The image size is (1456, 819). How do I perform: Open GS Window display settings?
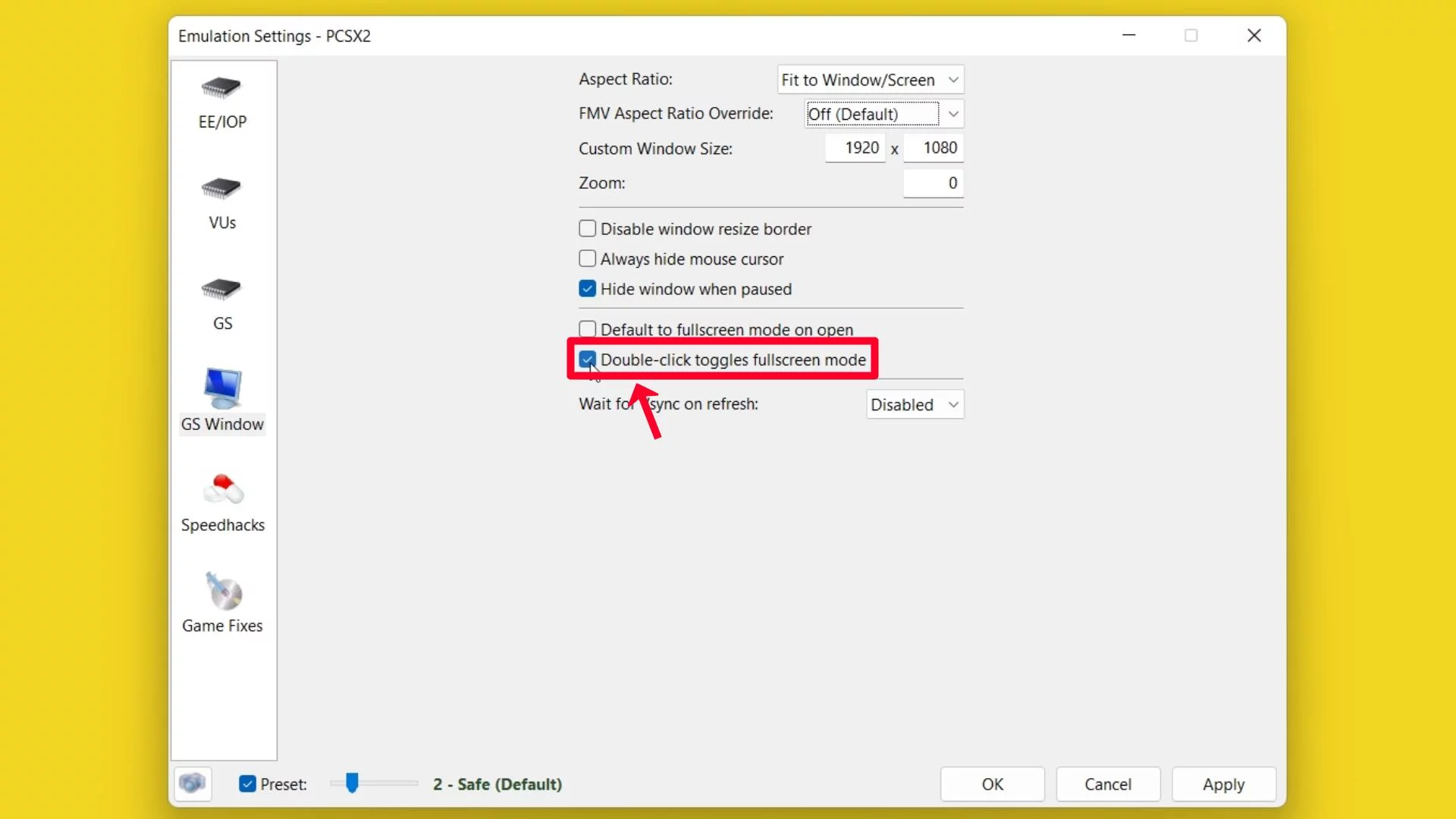[x=222, y=398]
